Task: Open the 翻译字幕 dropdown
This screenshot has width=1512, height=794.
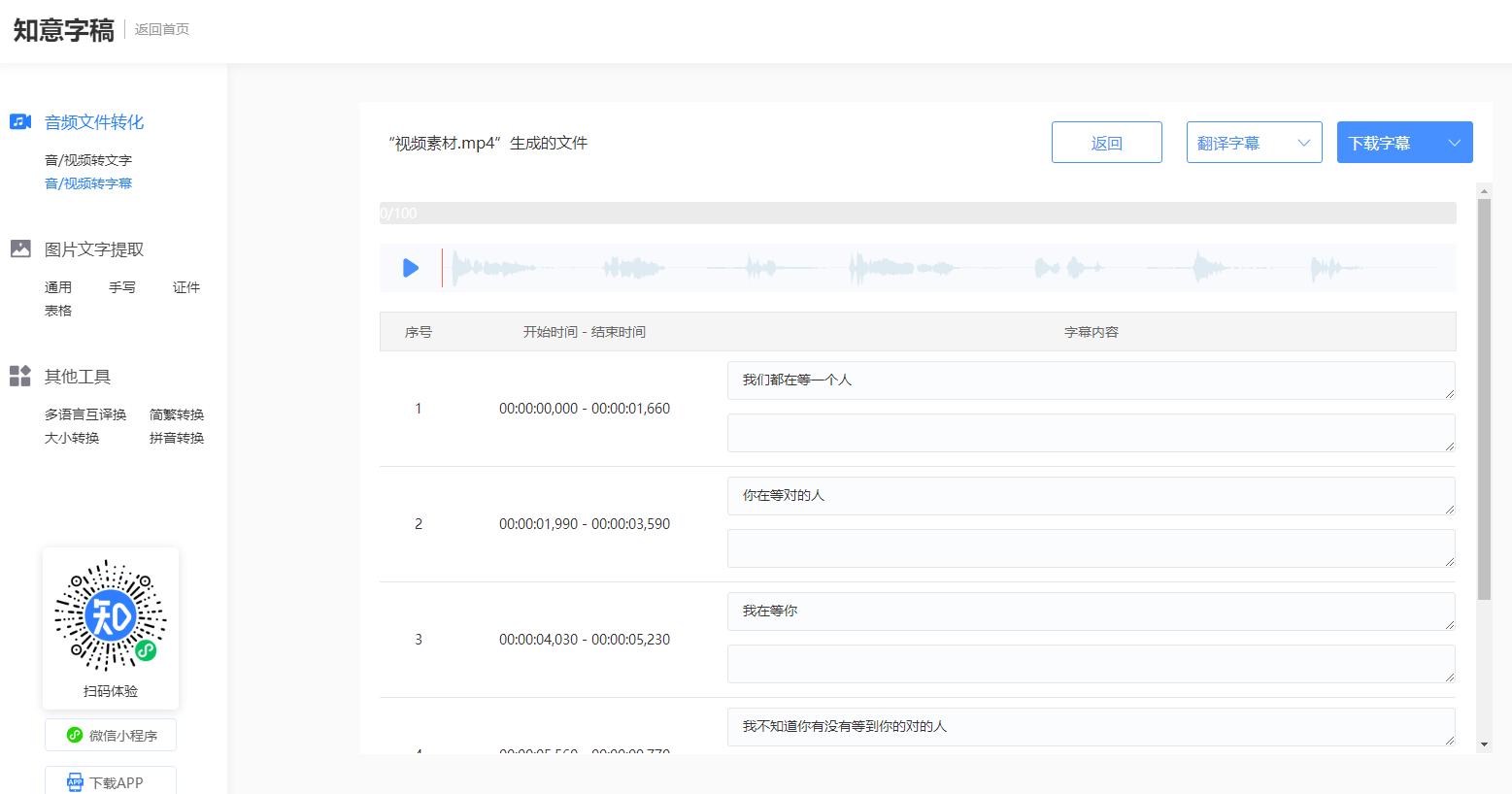Action: pos(1253,142)
